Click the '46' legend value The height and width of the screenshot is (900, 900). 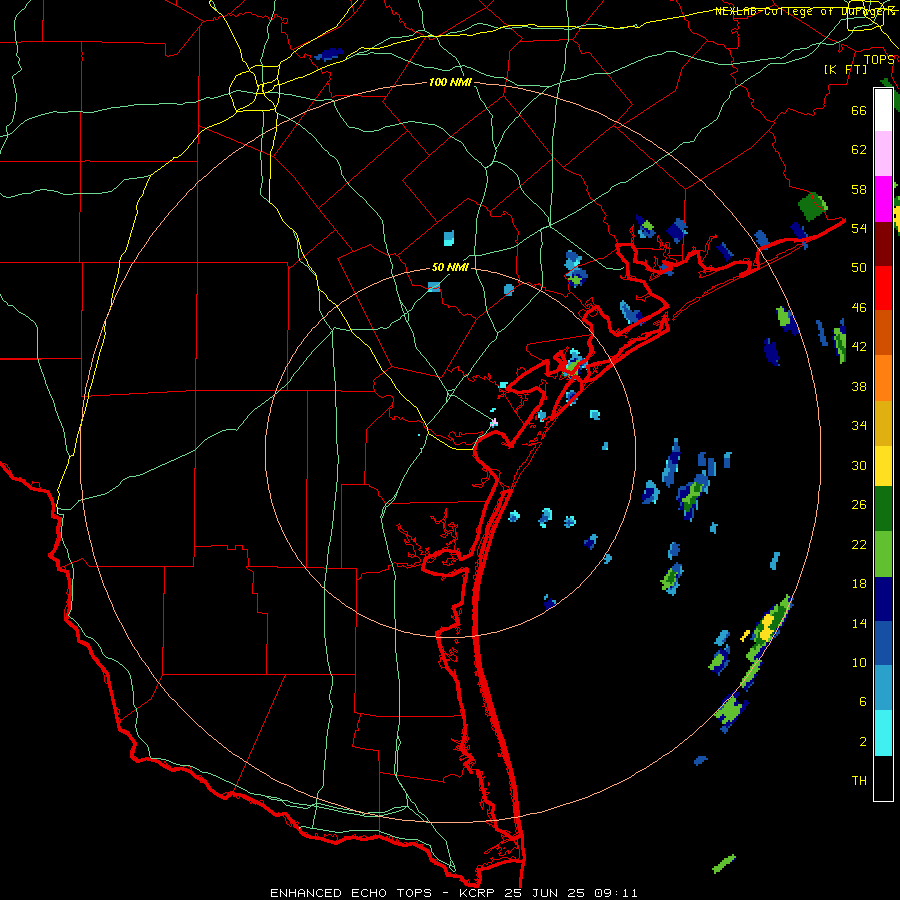(x=859, y=308)
